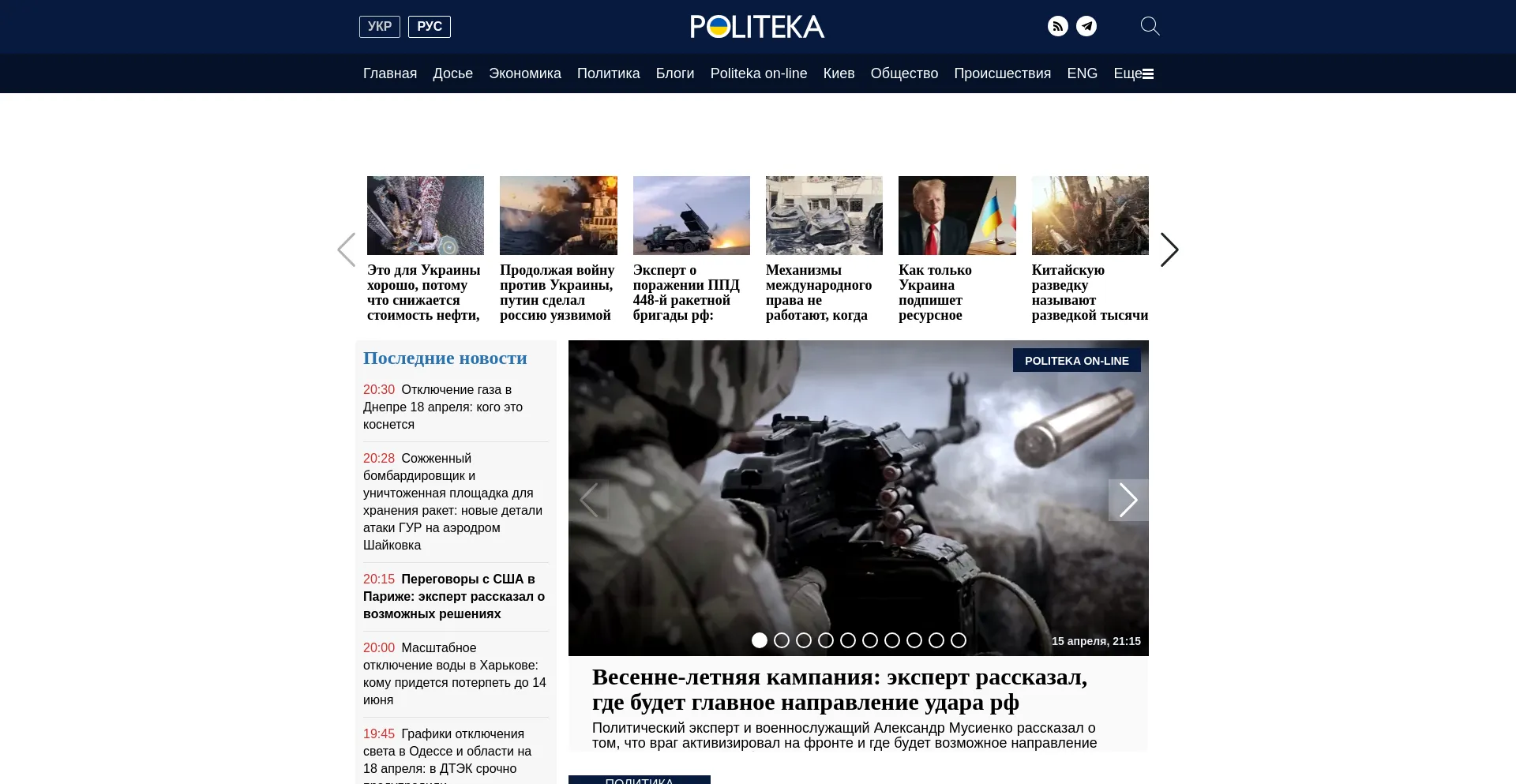This screenshot has height=784, width=1516.
Task: Select the last slider pagination dot
Action: (959, 640)
